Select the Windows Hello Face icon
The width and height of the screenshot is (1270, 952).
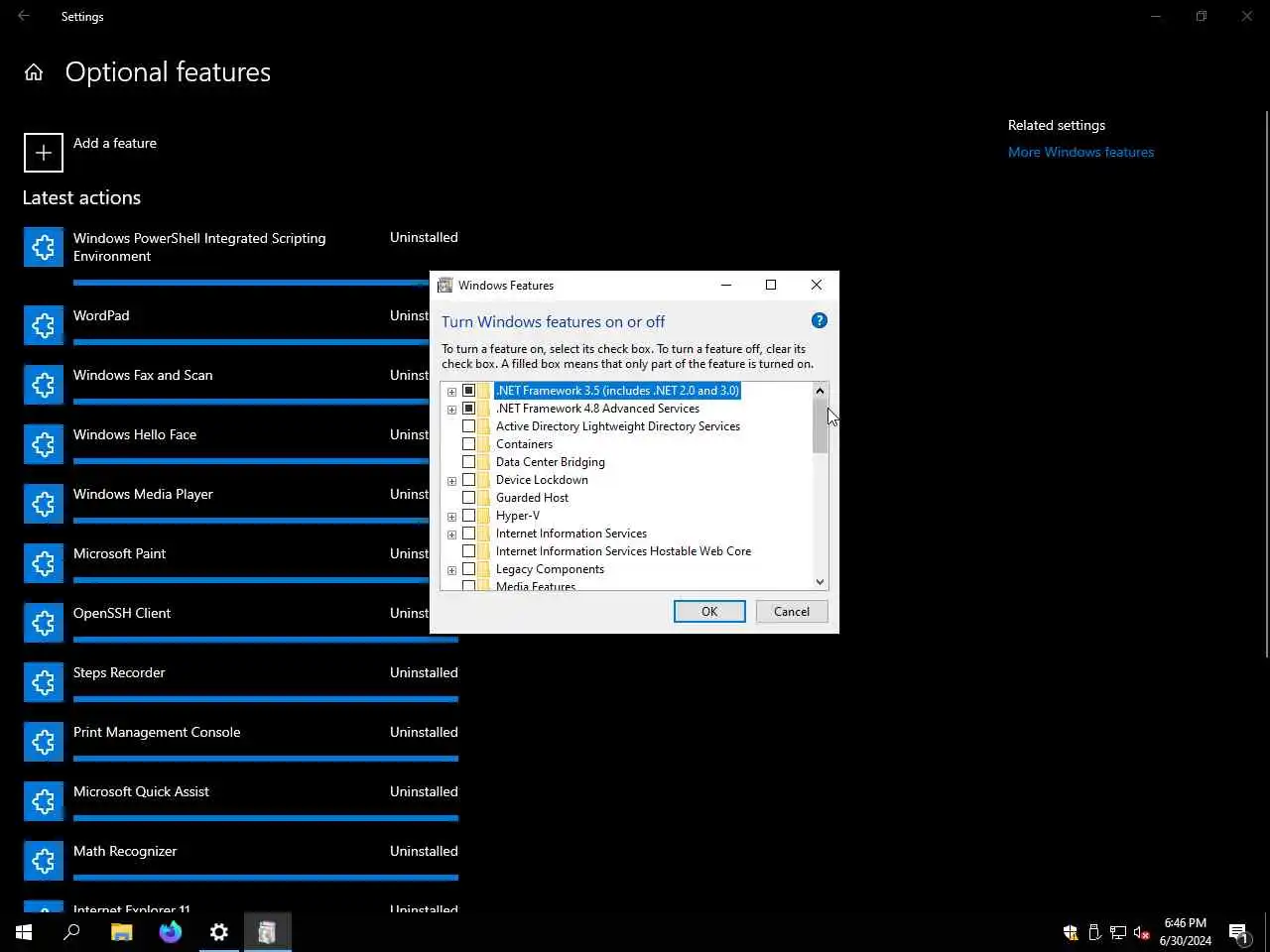[44, 444]
